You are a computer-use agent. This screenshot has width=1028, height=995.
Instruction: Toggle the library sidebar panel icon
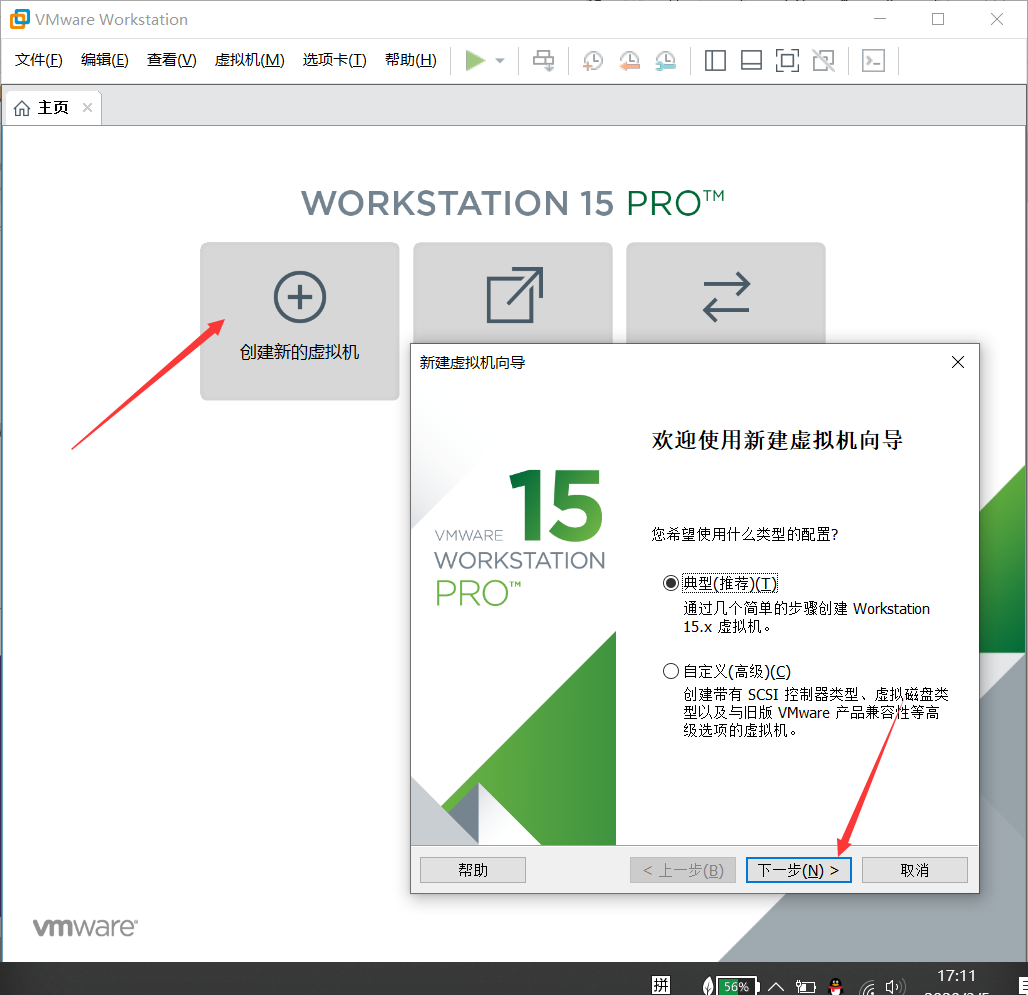pos(715,60)
